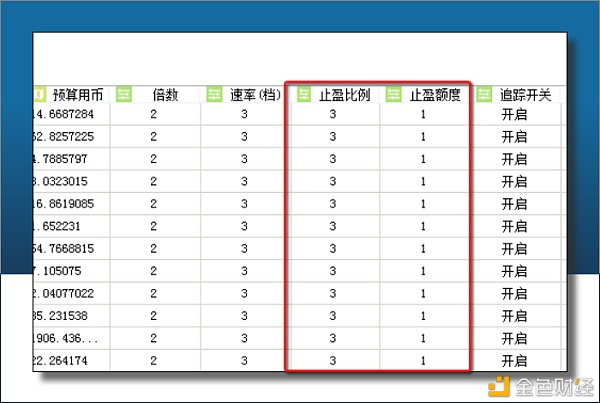Click 开启 in the 52.8257225 row
600x403 pixels.
[514, 137]
